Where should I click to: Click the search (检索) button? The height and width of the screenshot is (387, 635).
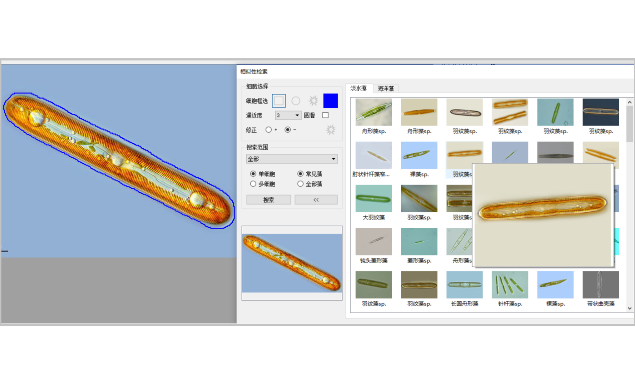(268, 200)
